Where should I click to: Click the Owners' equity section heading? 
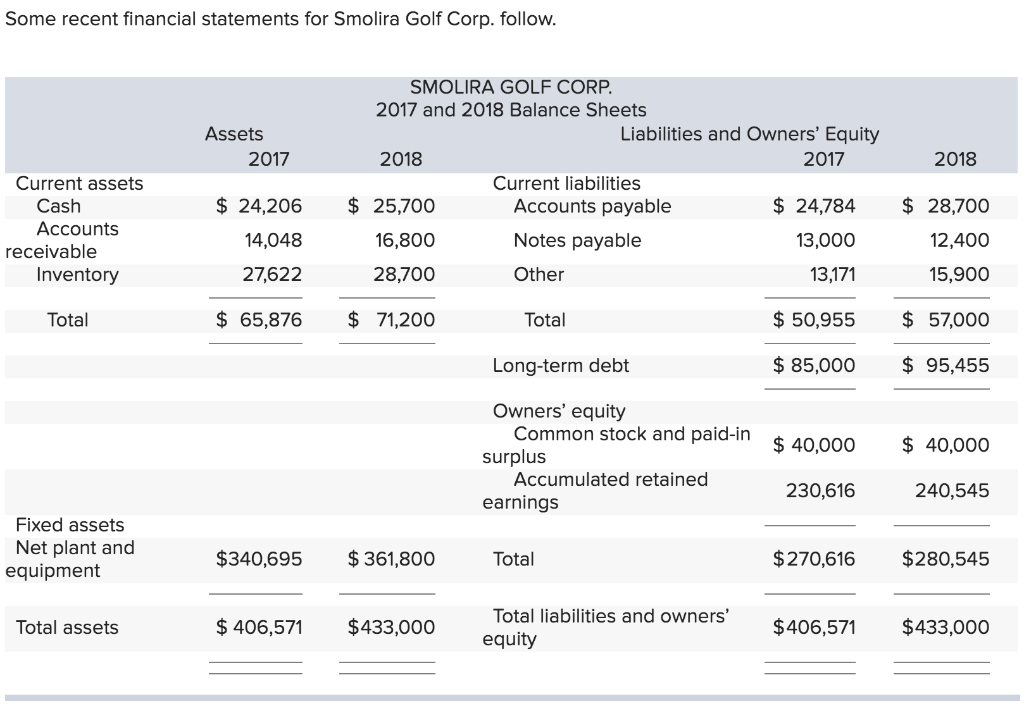559,410
